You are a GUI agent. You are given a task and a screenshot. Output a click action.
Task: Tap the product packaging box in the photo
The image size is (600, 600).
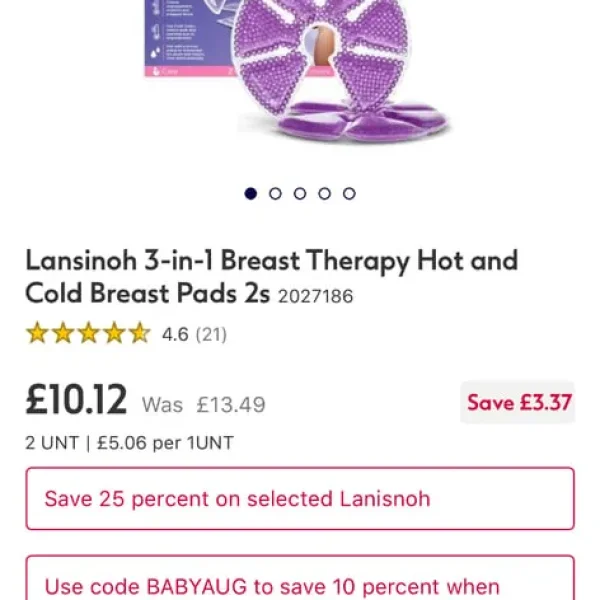point(188,38)
